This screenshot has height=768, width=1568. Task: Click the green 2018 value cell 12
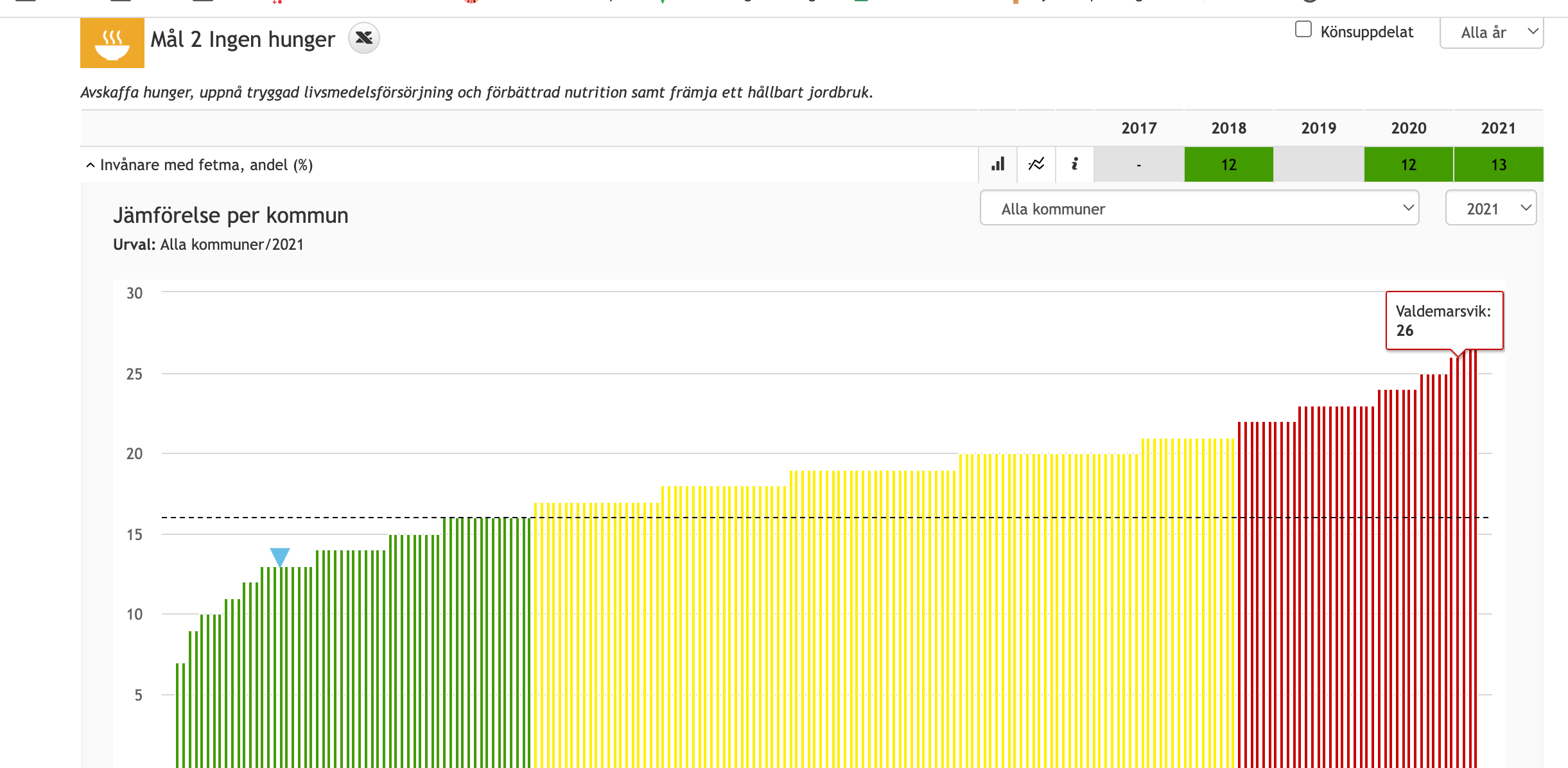point(1228,165)
